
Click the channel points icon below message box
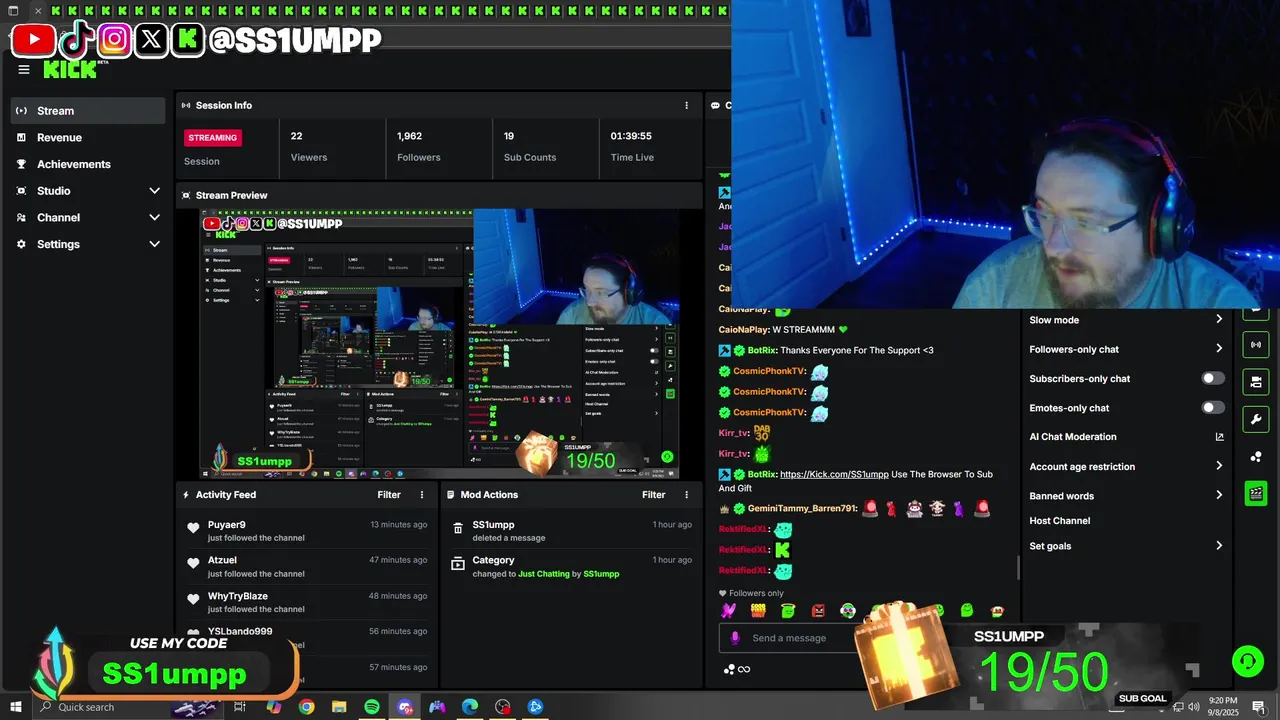tap(730, 670)
